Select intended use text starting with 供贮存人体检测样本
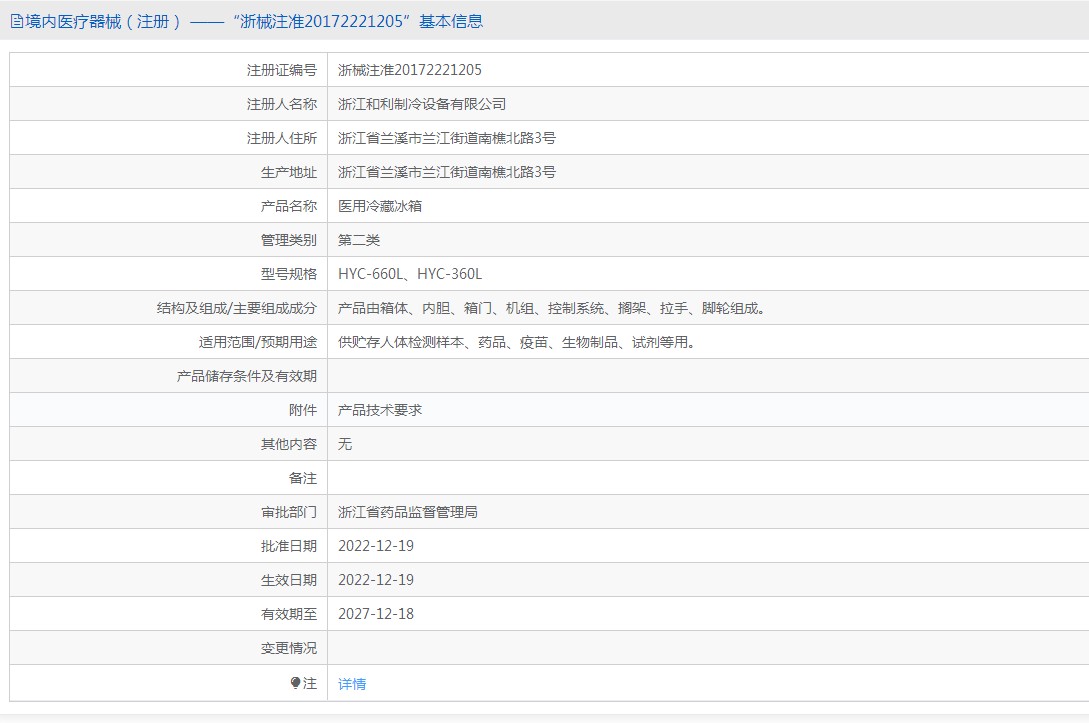Viewport: 1089px width, 723px height. click(517, 342)
